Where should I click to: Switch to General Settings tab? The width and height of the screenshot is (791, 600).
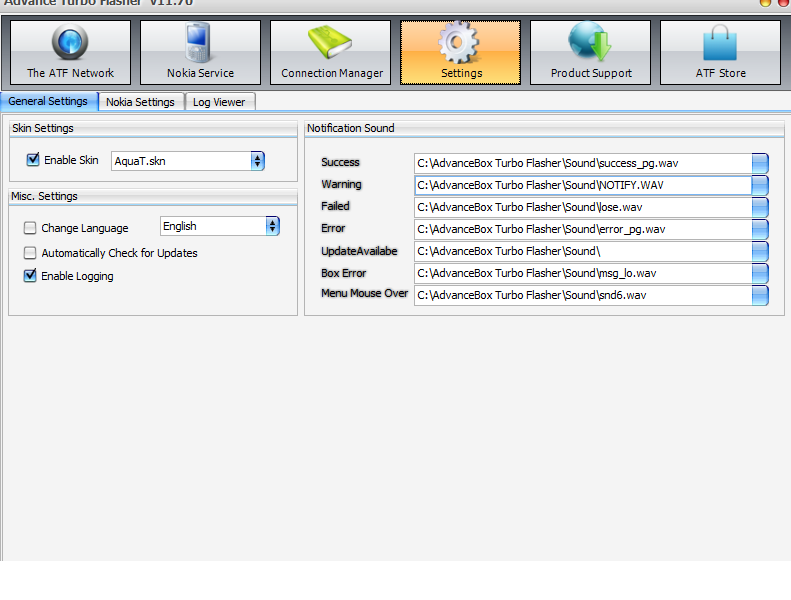[x=49, y=101]
